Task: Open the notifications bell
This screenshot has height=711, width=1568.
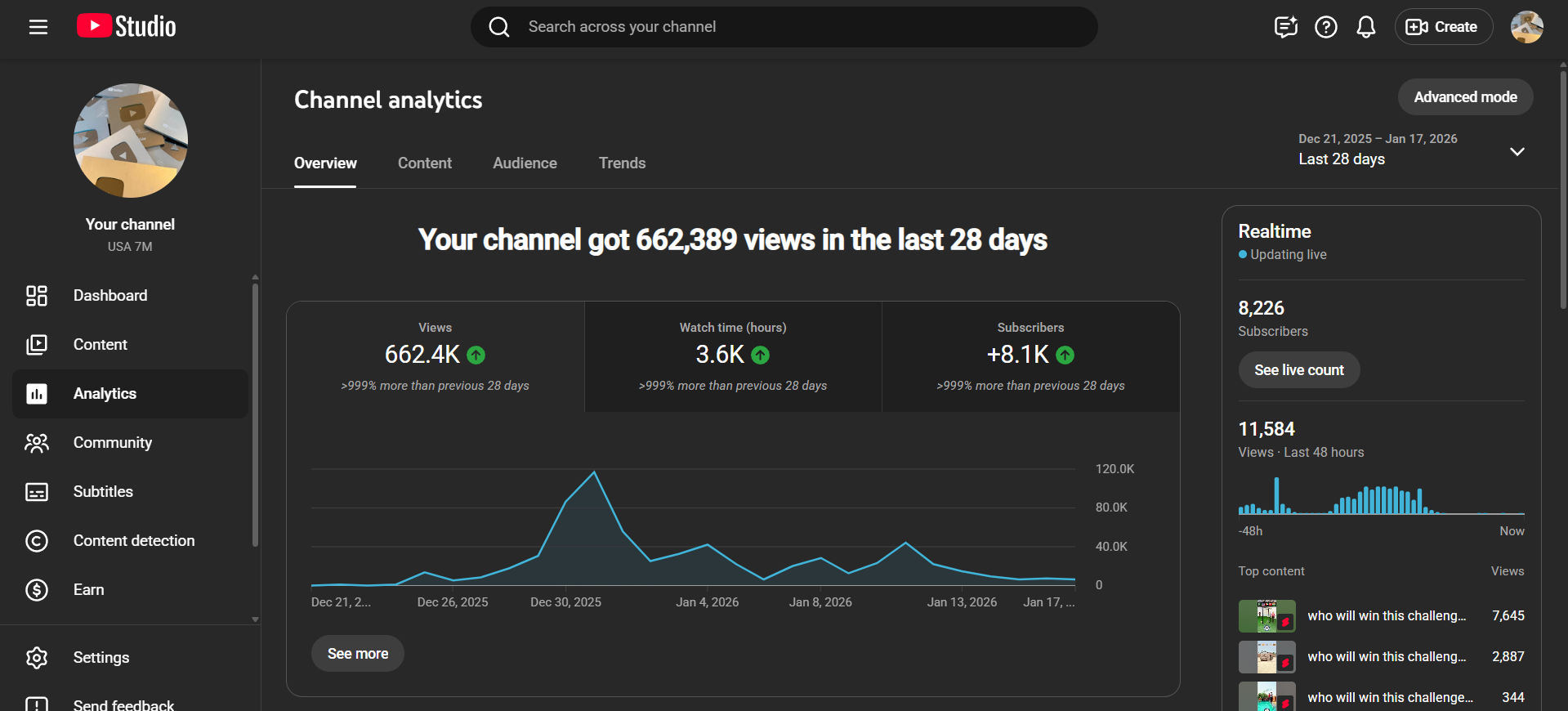Action: click(1365, 27)
